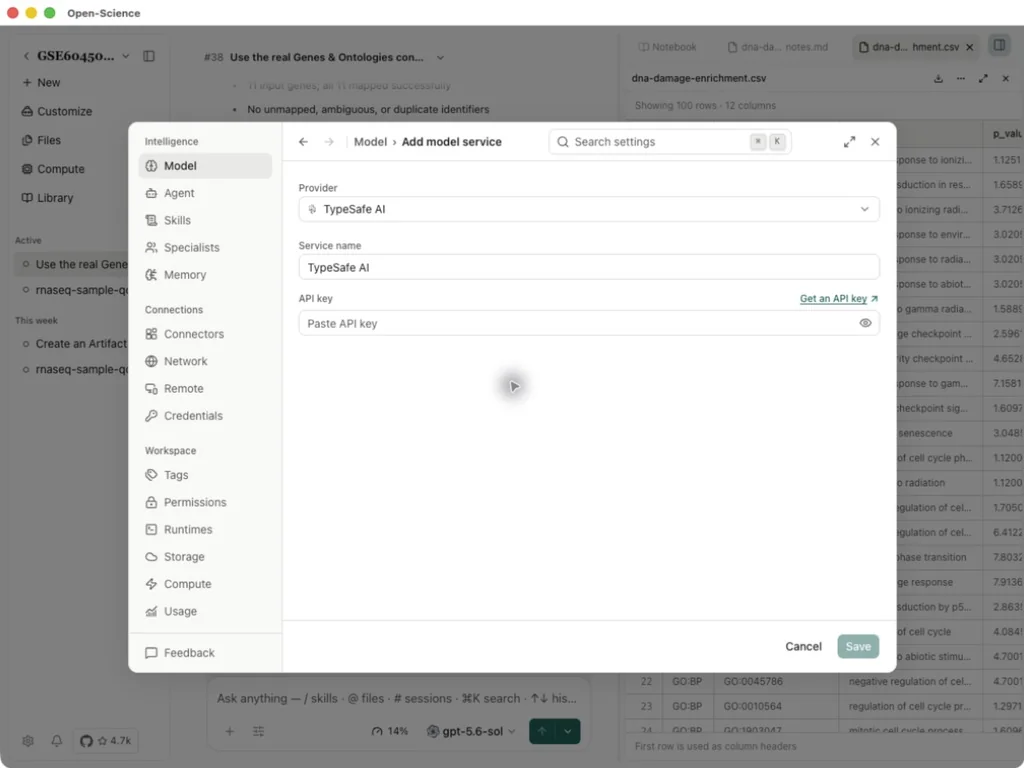Screen dimensions: 1024x768
Task: Open Compute in the settings sidebar
Action: [x=205, y=584]
